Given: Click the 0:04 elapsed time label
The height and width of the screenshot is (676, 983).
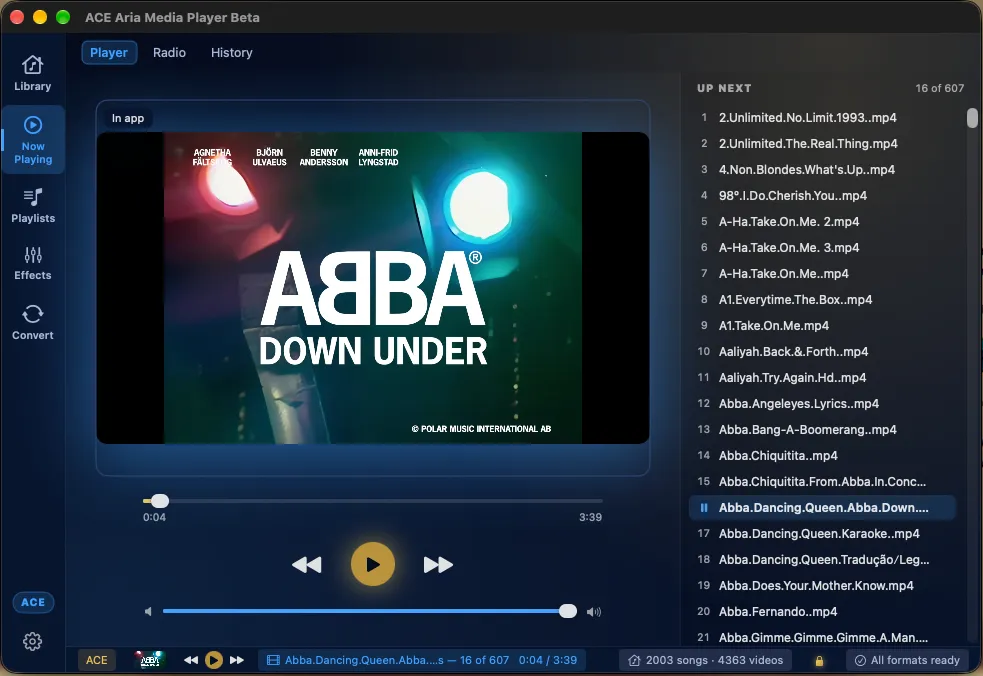Looking at the screenshot, I should 154,517.
